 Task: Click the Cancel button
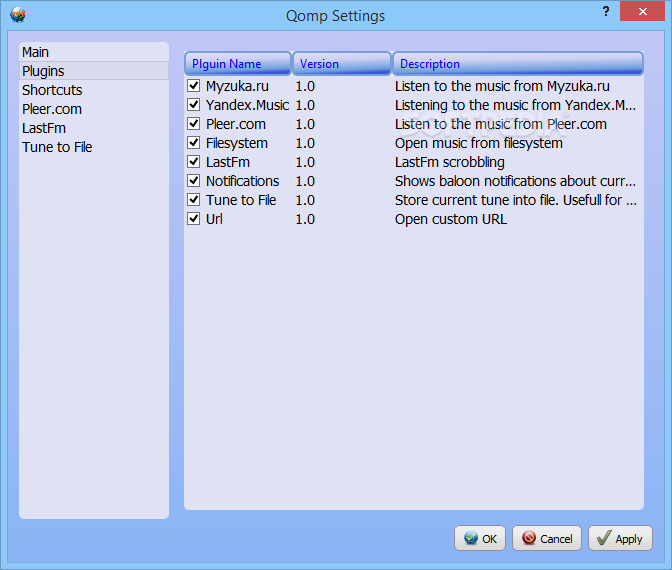547,538
